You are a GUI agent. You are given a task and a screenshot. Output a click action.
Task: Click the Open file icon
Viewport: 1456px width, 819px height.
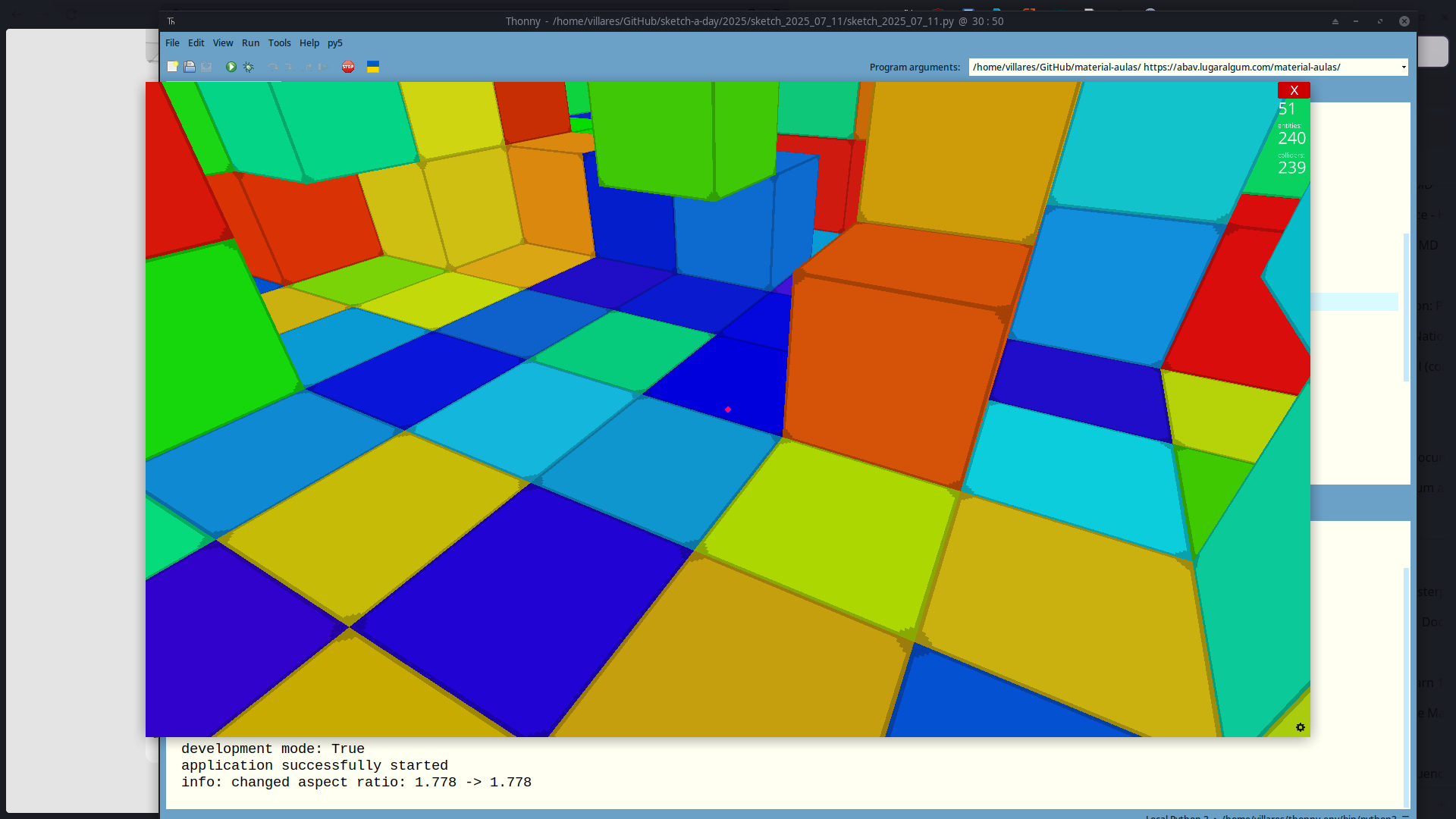pos(190,67)
